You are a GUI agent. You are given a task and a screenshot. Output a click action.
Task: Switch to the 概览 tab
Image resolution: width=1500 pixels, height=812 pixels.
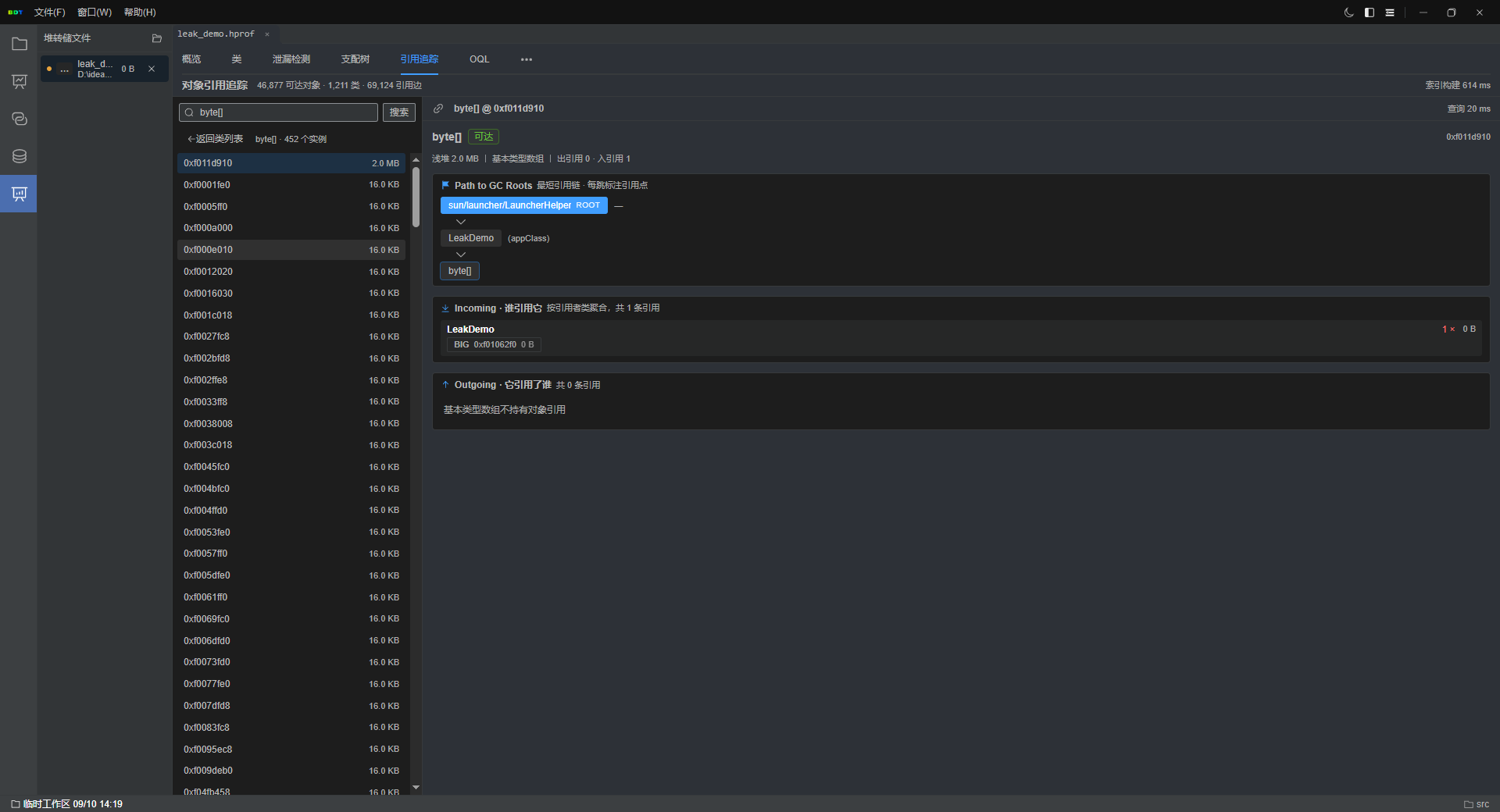point(191,59)
